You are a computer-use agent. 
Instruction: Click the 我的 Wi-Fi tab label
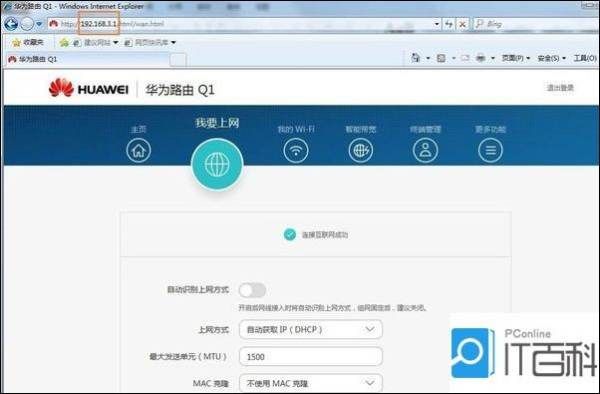[296, 129]
